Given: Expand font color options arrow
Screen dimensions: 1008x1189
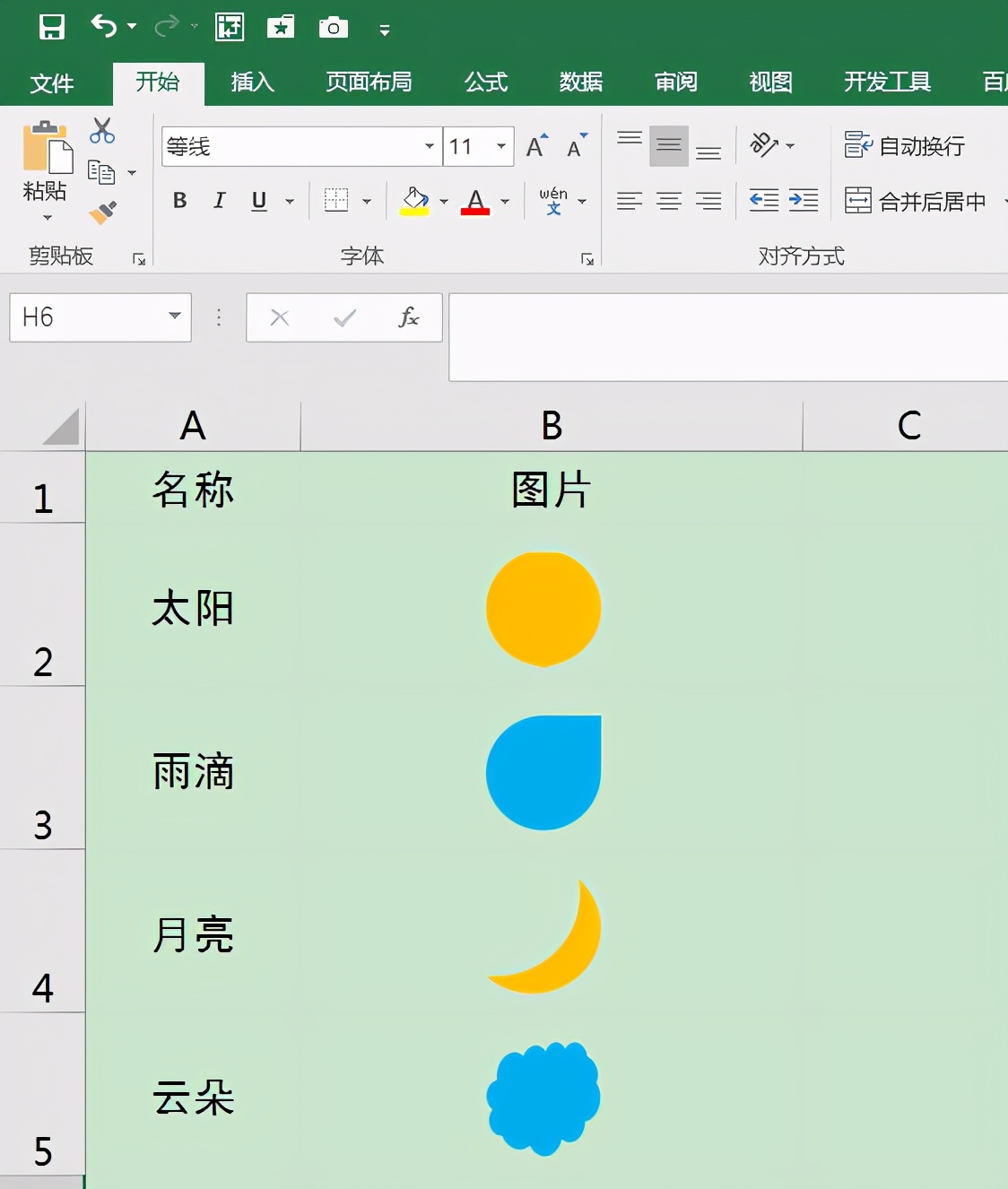Looking at the screenshot, I should pos(505,202).
